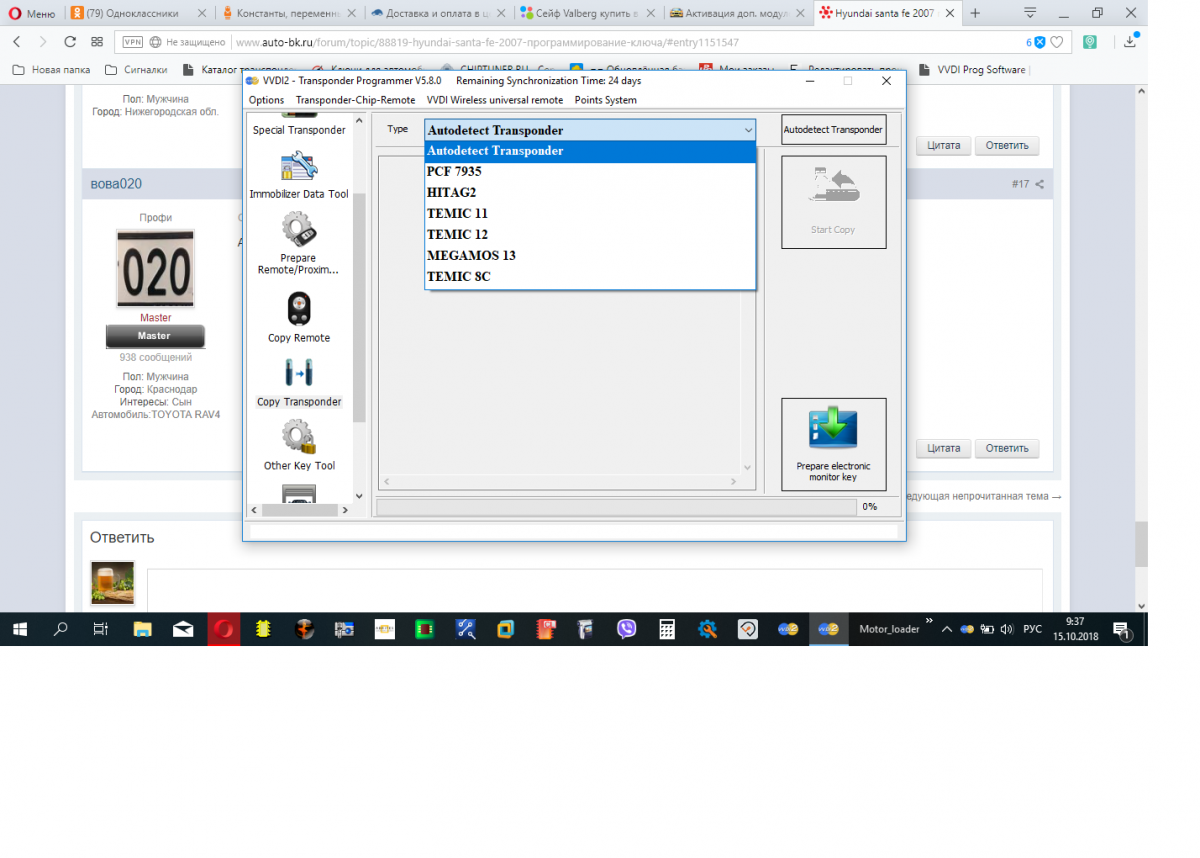The width and height of the screenshot is (1200, 858).
Task: Click the sidebar horizontal scroll-left arrow
Action: pos(253,510)
